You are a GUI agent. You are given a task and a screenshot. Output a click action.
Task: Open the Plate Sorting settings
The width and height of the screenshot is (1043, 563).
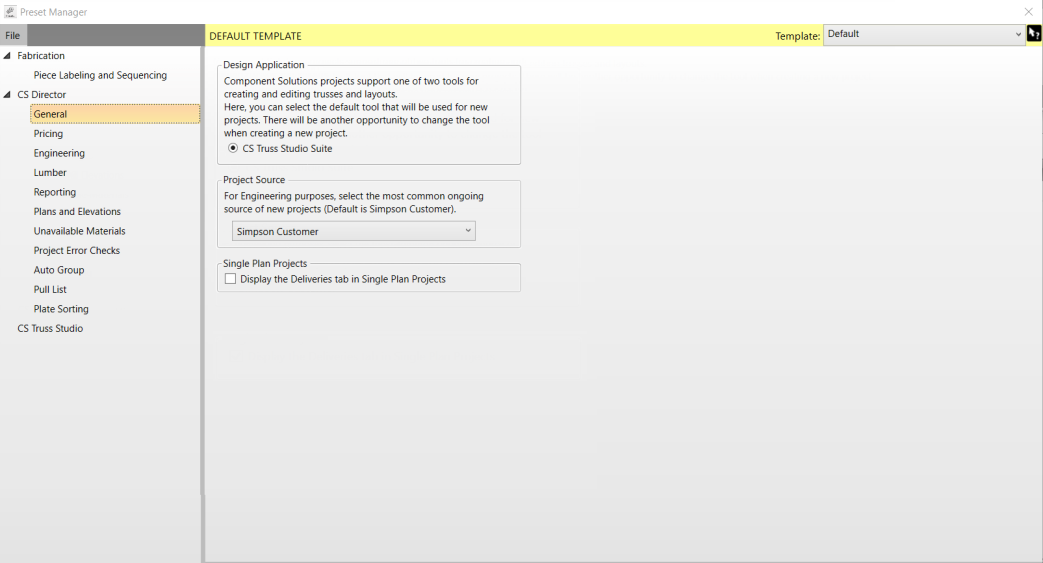[x=61, y=309]
